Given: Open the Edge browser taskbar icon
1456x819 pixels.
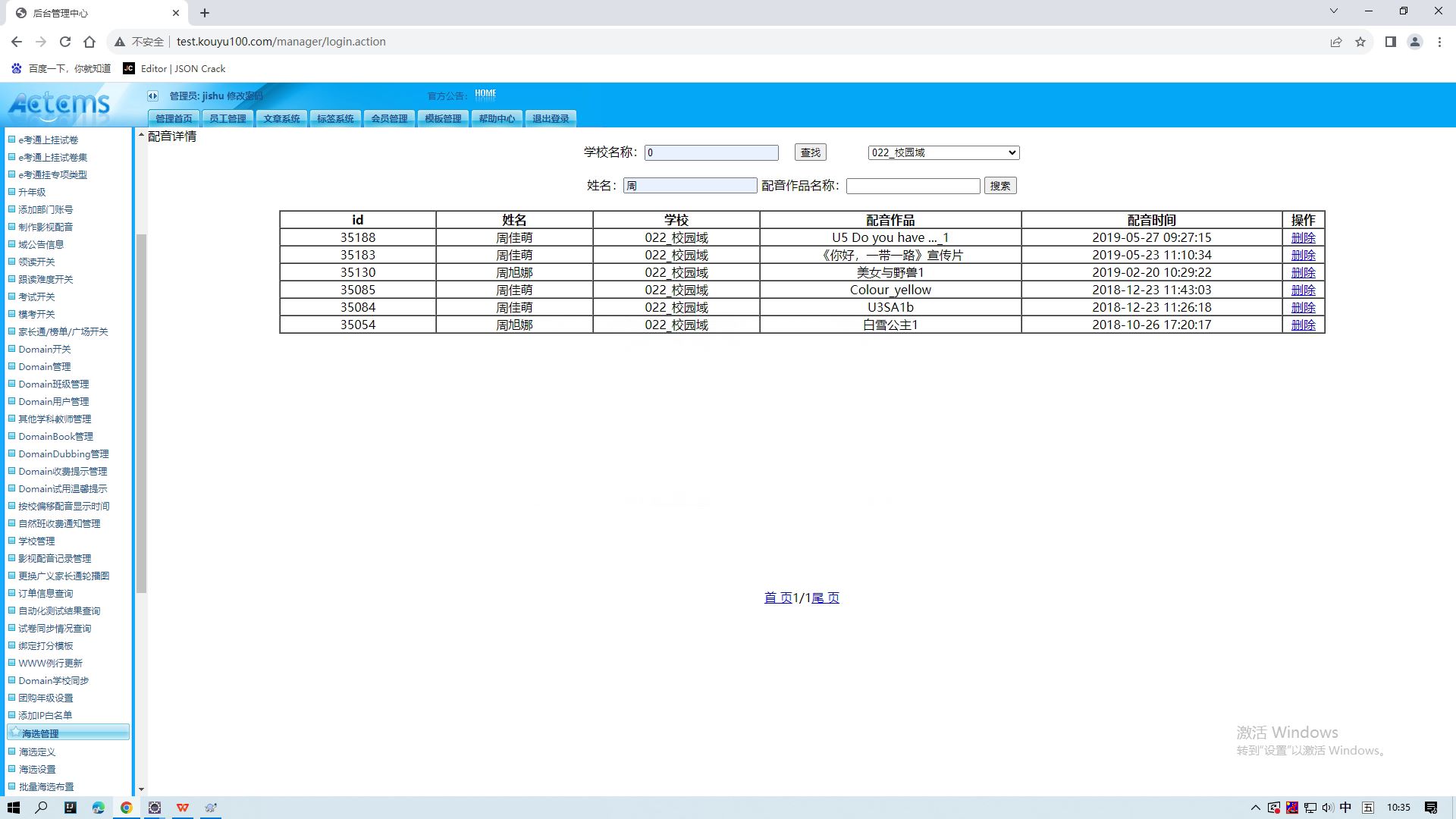Looking at the screenshot, I should coord(99,808).
